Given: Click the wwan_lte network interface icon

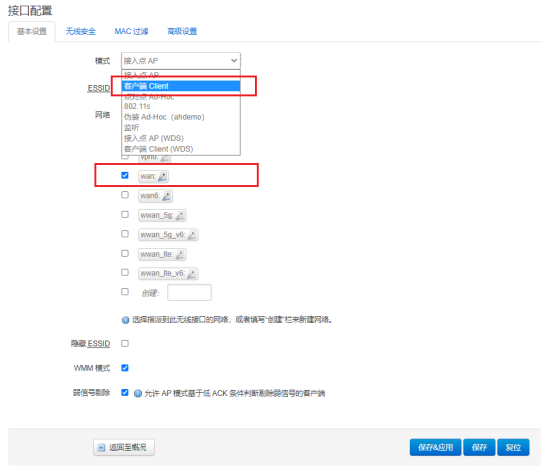Looking at the screenshot, I should pyautogui.click(x=180, y=254).
